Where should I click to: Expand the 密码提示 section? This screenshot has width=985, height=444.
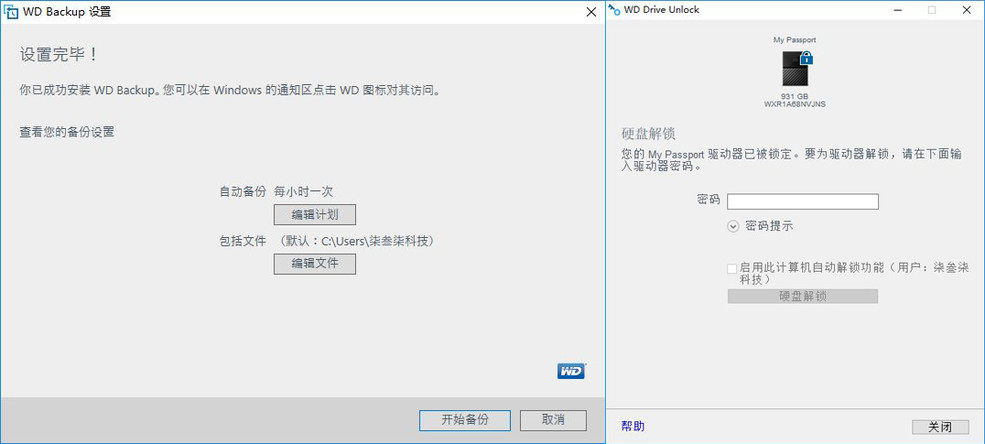point(733,226)
